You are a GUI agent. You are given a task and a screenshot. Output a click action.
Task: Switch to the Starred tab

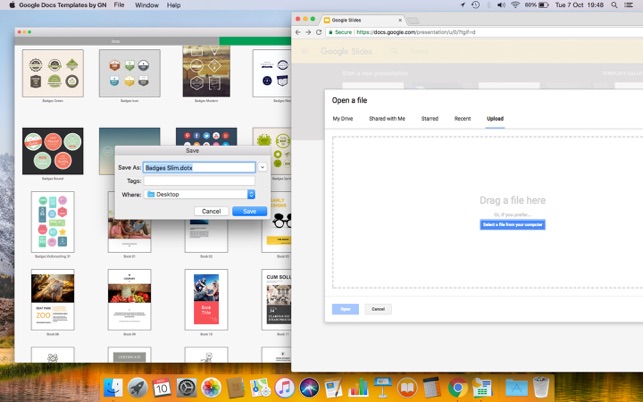(x=429, y=119)
